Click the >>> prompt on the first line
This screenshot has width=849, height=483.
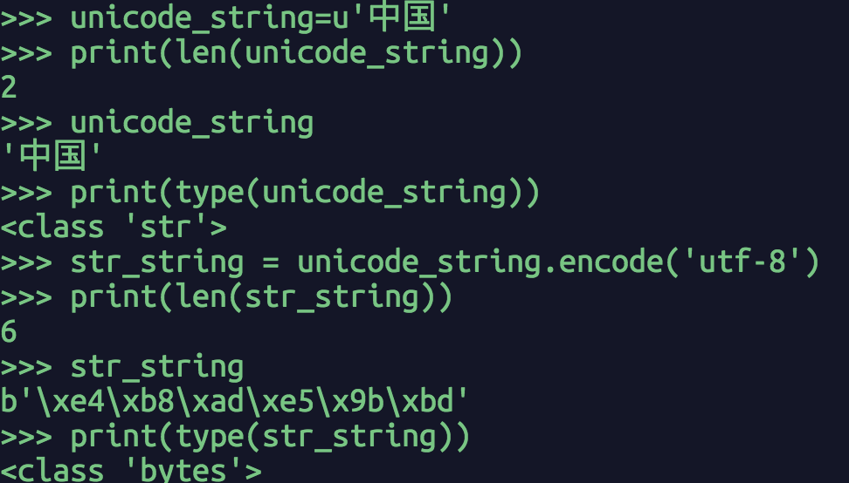[x=26, y=18]
